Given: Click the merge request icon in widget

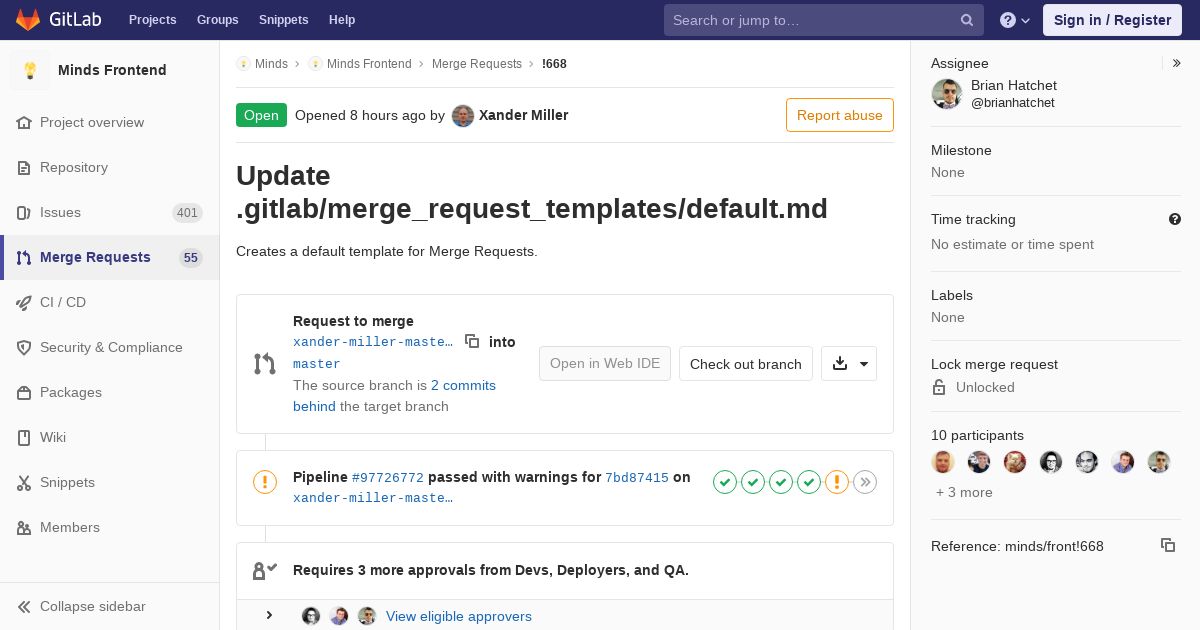Looking at the screenshot, I should point(265,364).
